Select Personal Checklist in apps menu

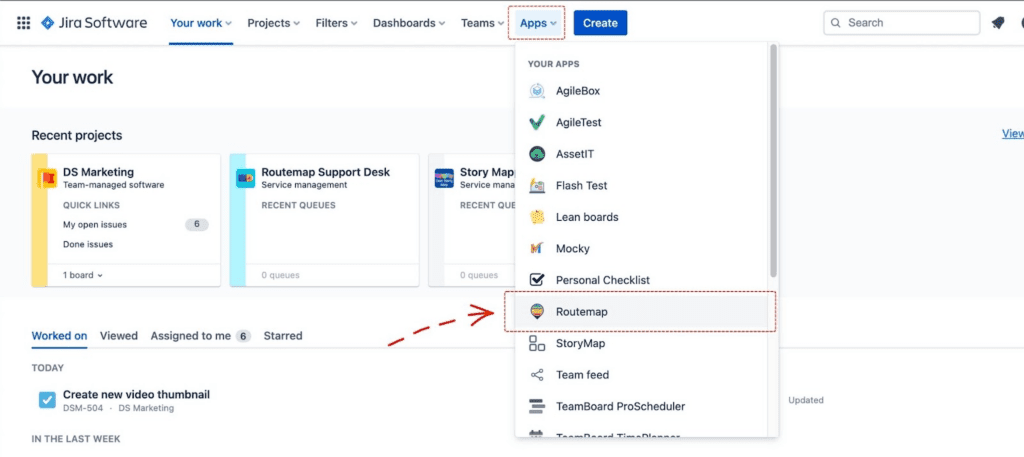coord(640,279)
